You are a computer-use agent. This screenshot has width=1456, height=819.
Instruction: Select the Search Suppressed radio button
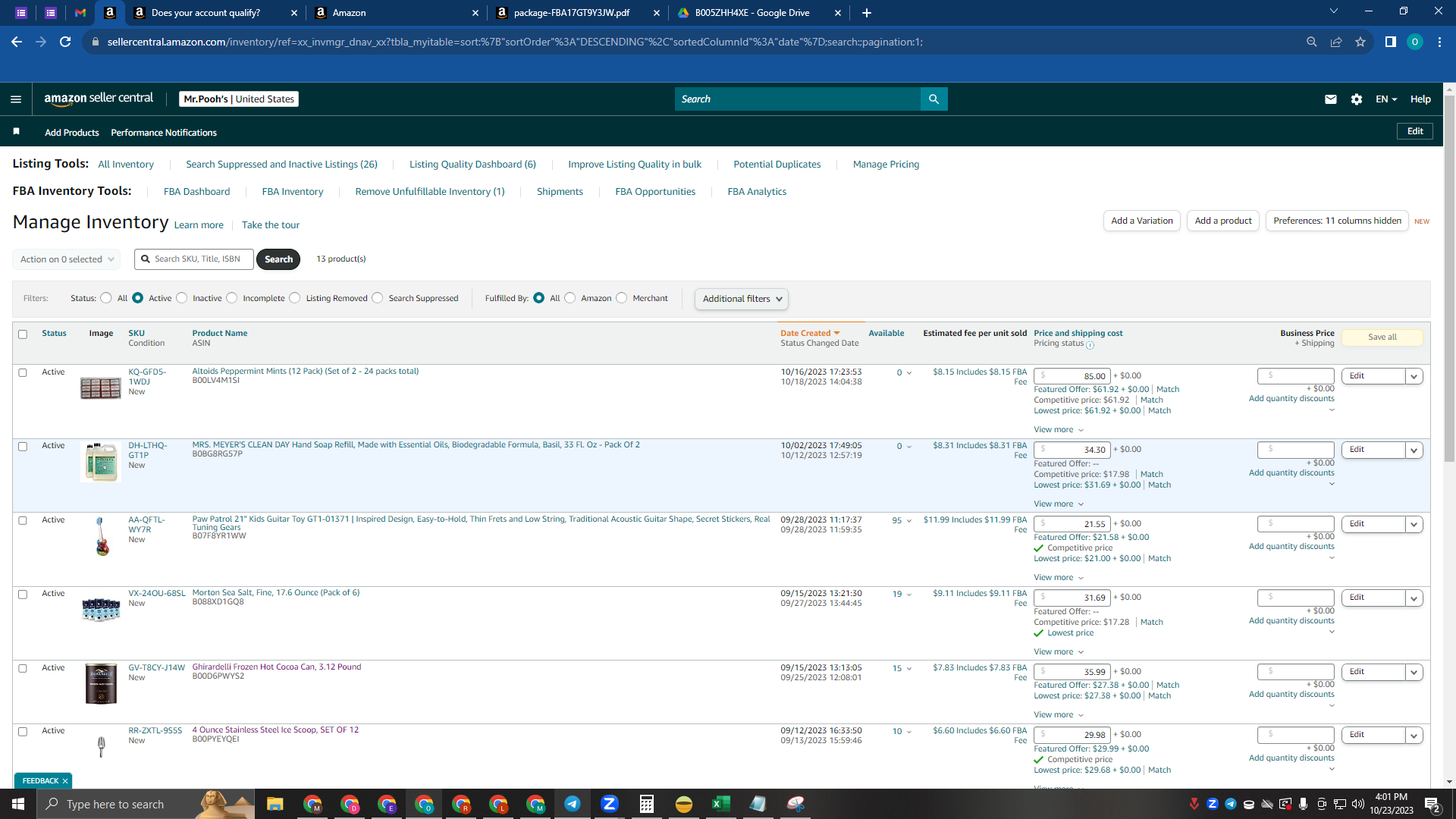pyautogui.click(x=378, y=298)
